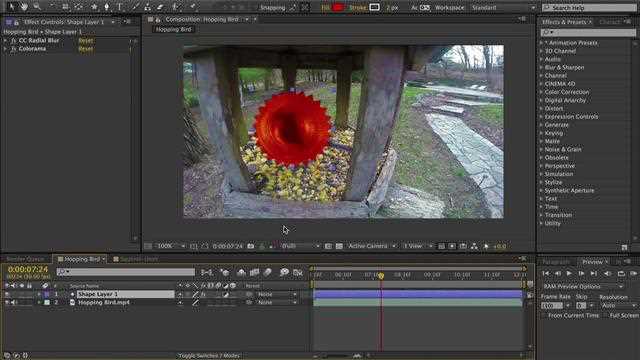The image size is (640, 360).
Task: Click the First Frame preview button
Action: tap(546, 273)
